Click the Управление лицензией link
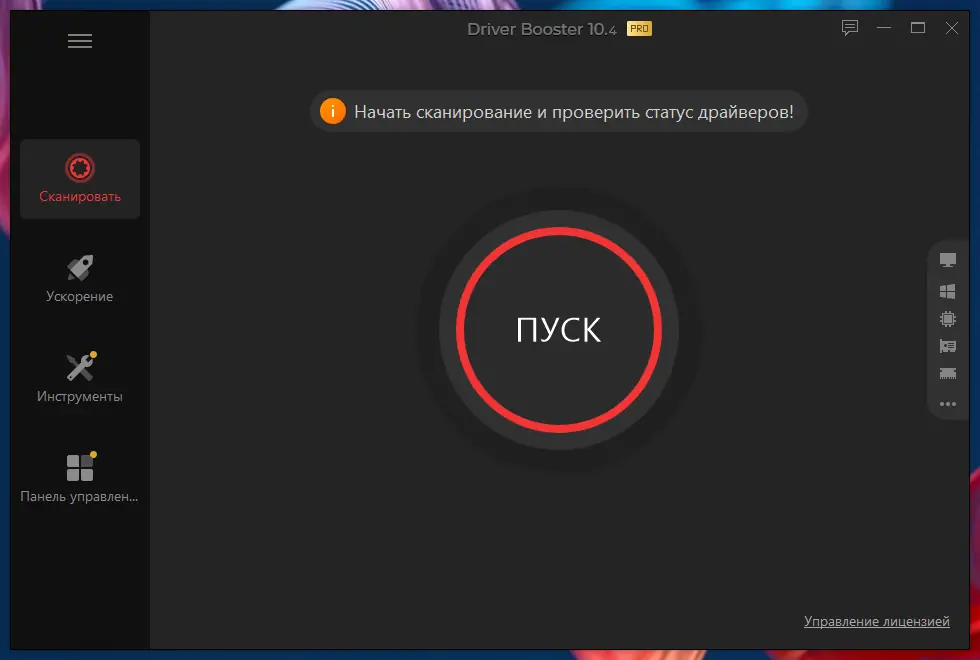 [876, 621]
